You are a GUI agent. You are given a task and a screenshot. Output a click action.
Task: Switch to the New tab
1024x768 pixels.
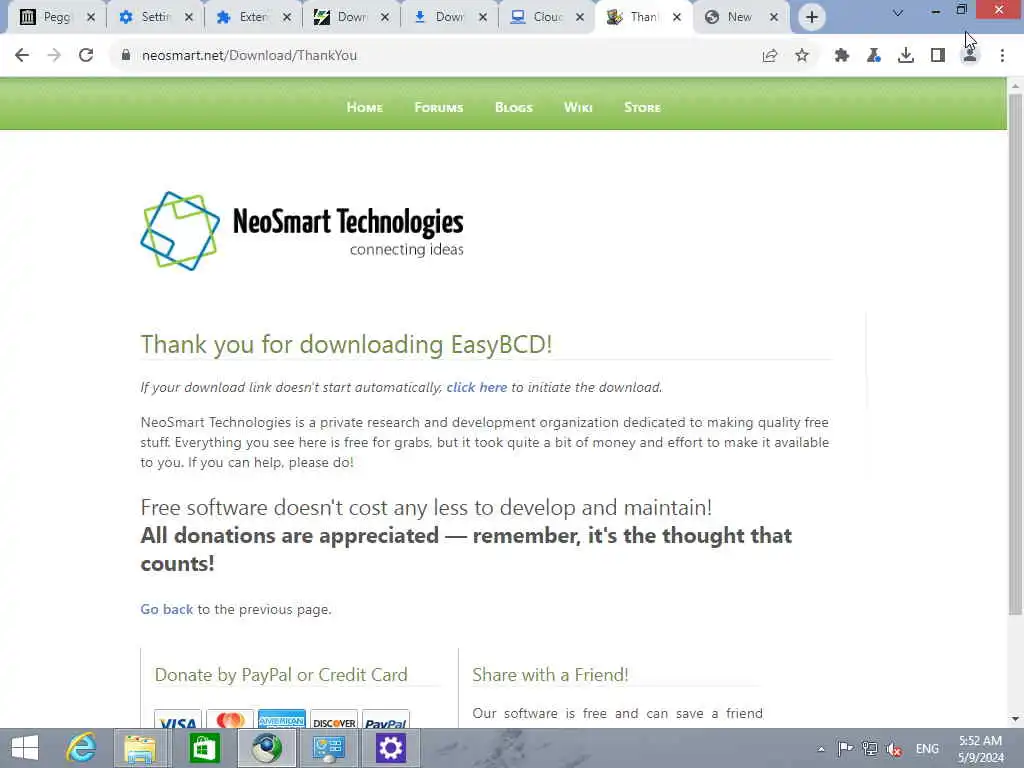click(739, 18)
